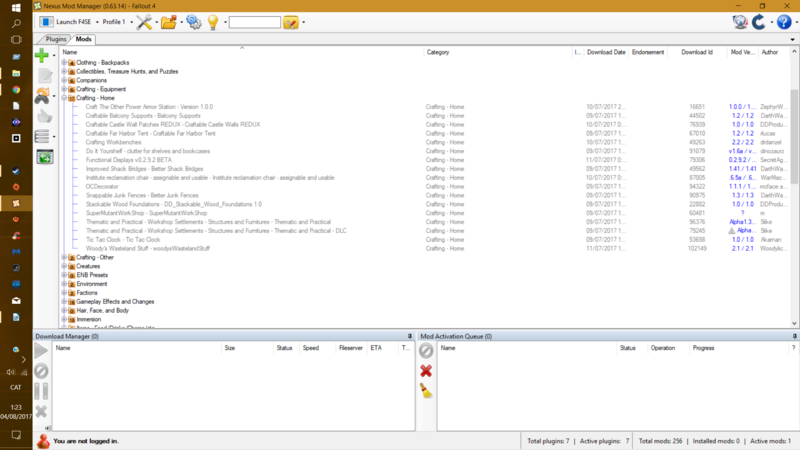Focus the toolbar search text field
This screenshot has height=450, width=800.
tap(255, 22)
